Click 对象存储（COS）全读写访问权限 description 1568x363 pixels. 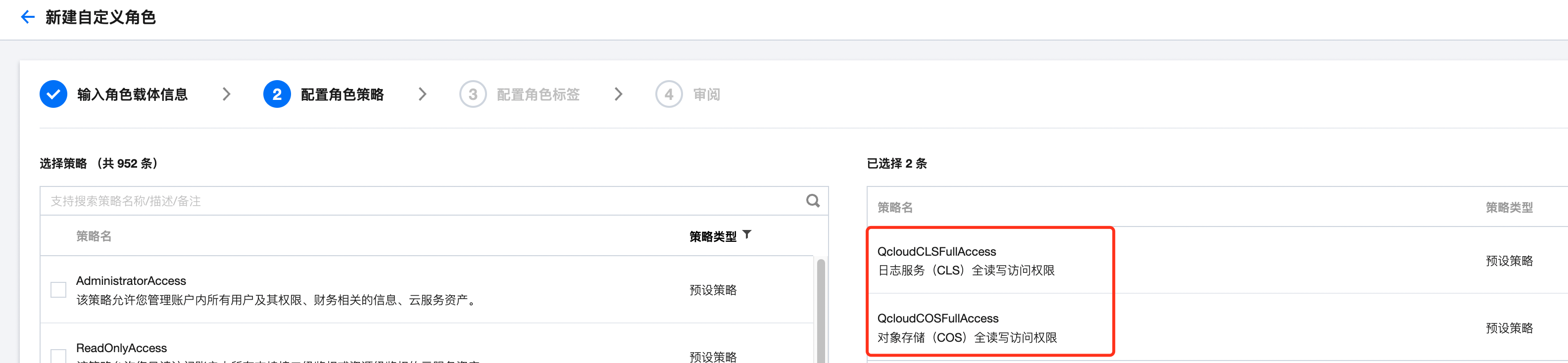967,337
